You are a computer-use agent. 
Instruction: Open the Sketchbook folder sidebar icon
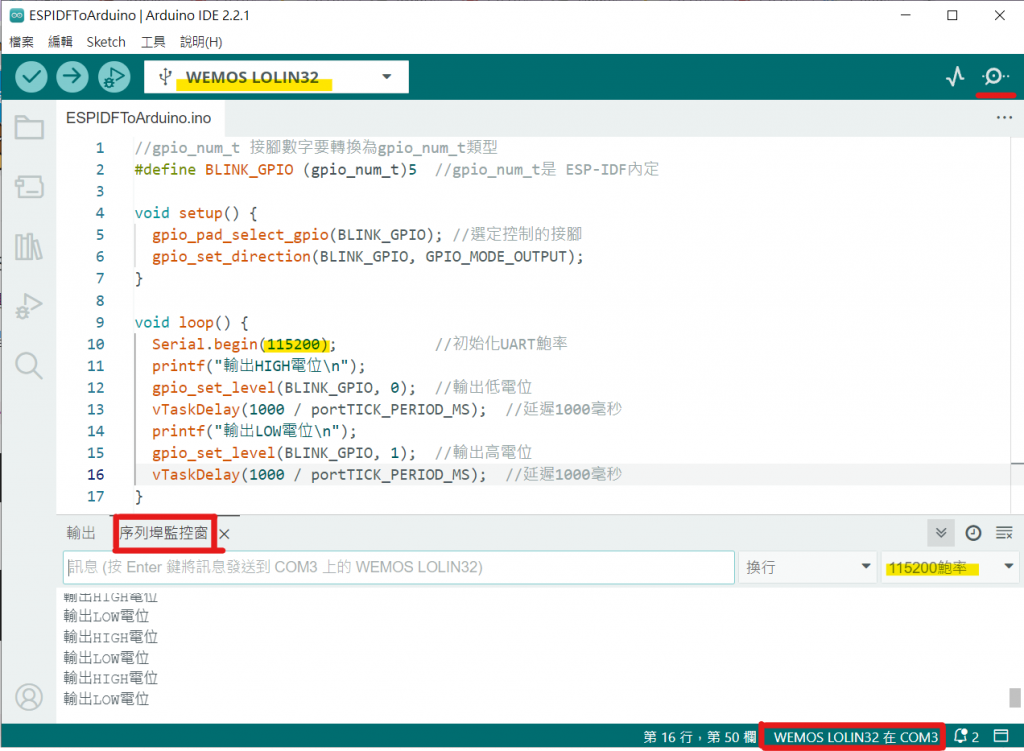(x=29, y=127)
